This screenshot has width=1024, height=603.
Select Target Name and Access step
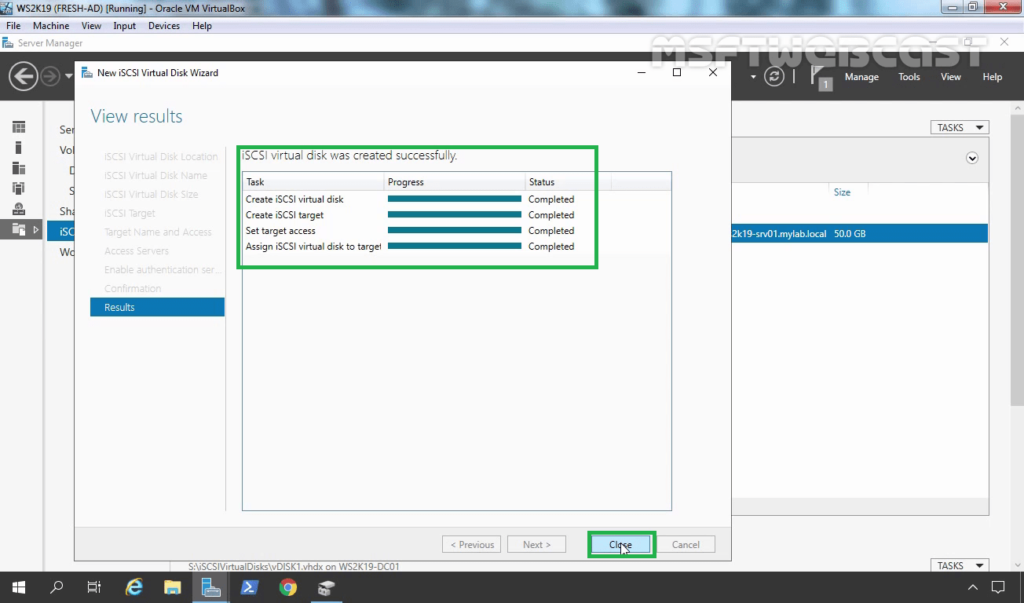(157, 232)
